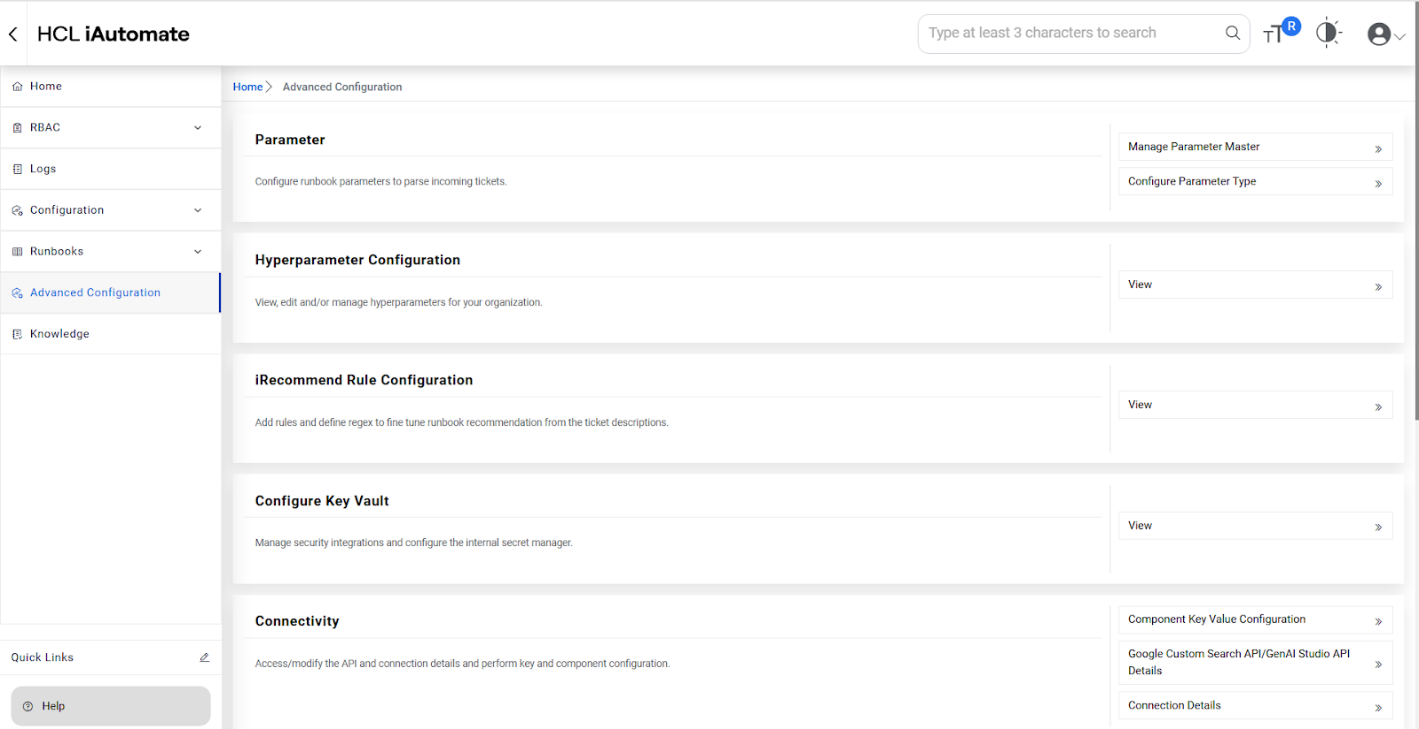Open the Runbooks sidebar menu item
The width and height of the screenshot is (1419, 729).
[x=57, y=252]
